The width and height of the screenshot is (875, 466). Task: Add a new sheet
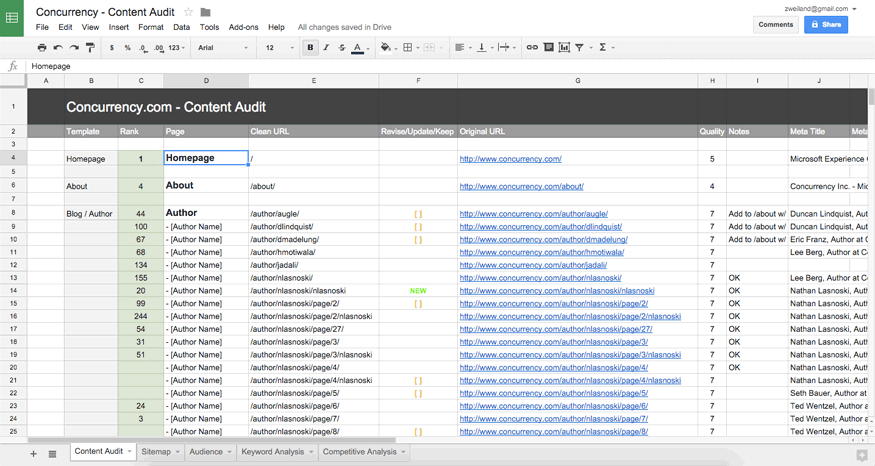coord(33,454)
